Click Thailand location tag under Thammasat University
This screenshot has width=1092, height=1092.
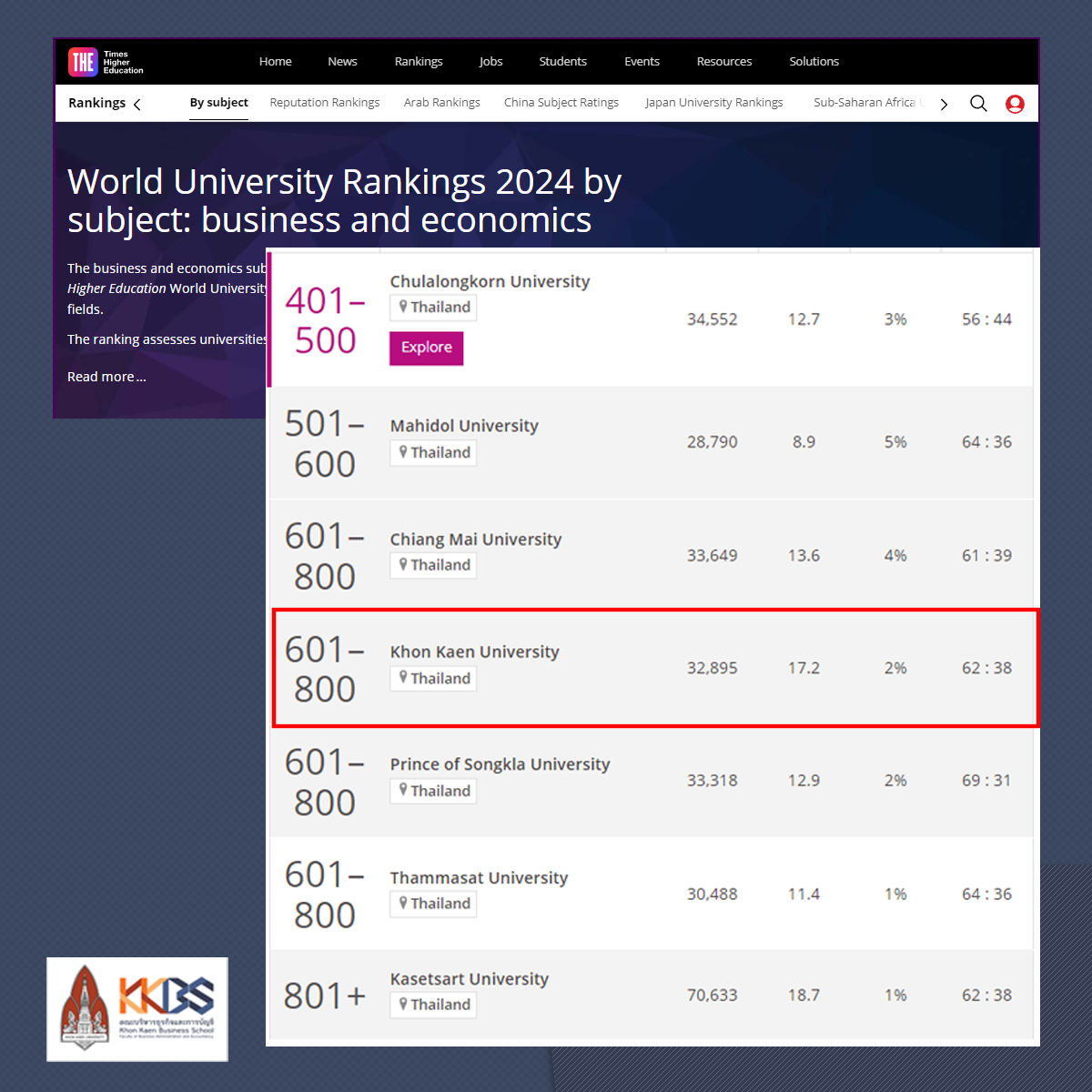coord(433,904)
